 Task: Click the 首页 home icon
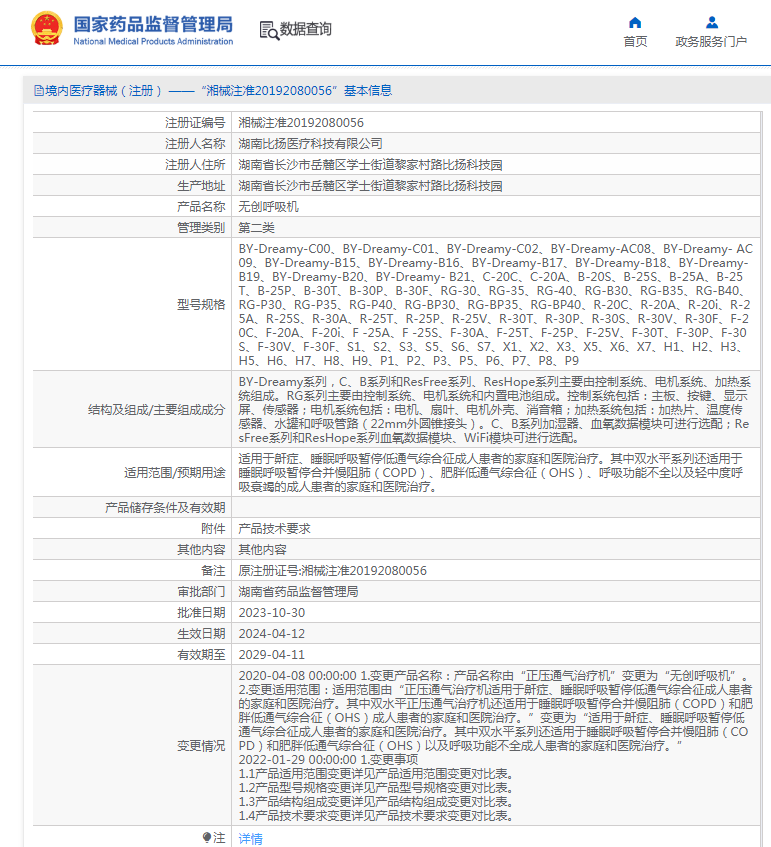tap(635, 22)
